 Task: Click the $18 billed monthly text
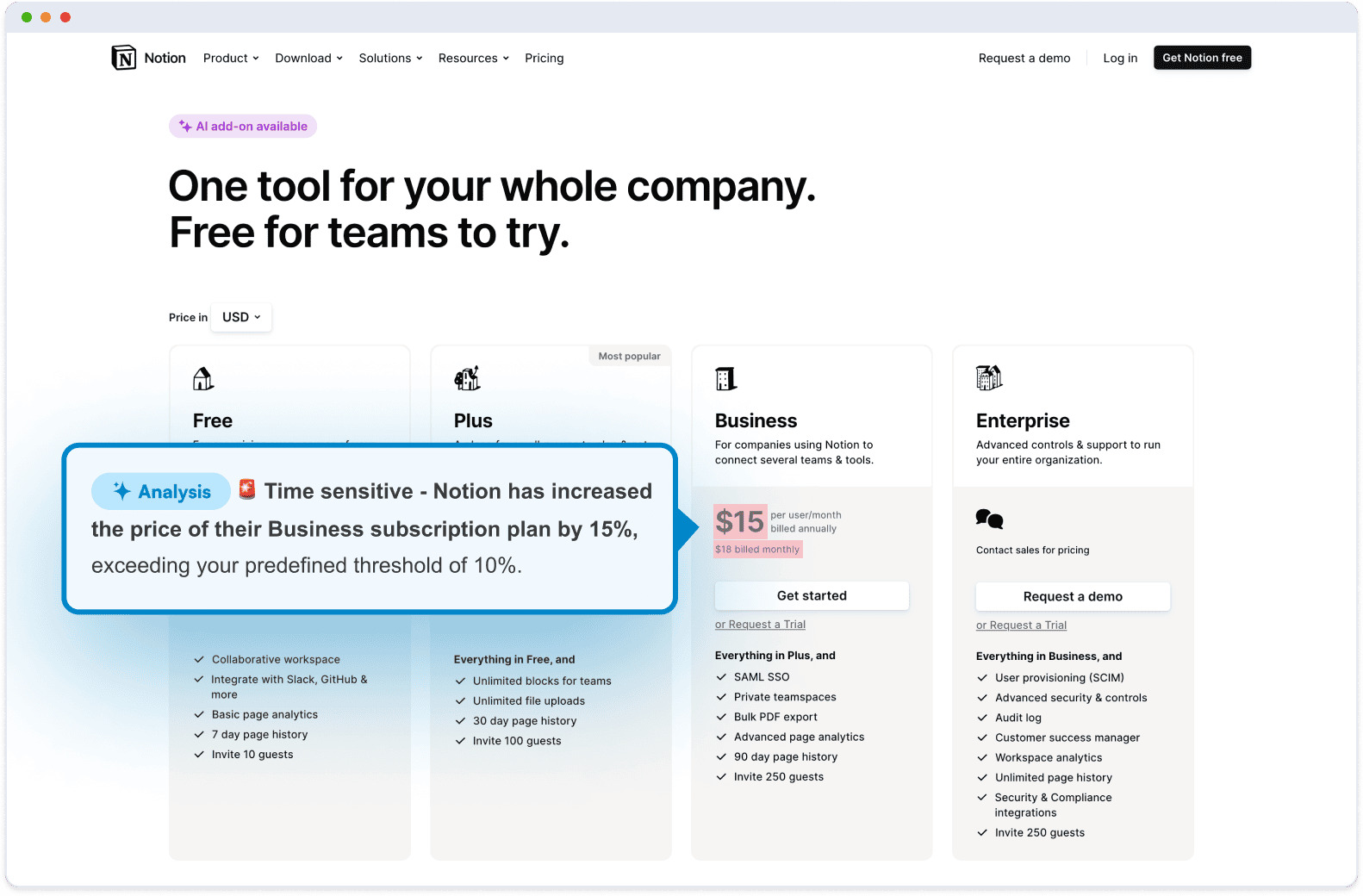(x=757, y=549)
